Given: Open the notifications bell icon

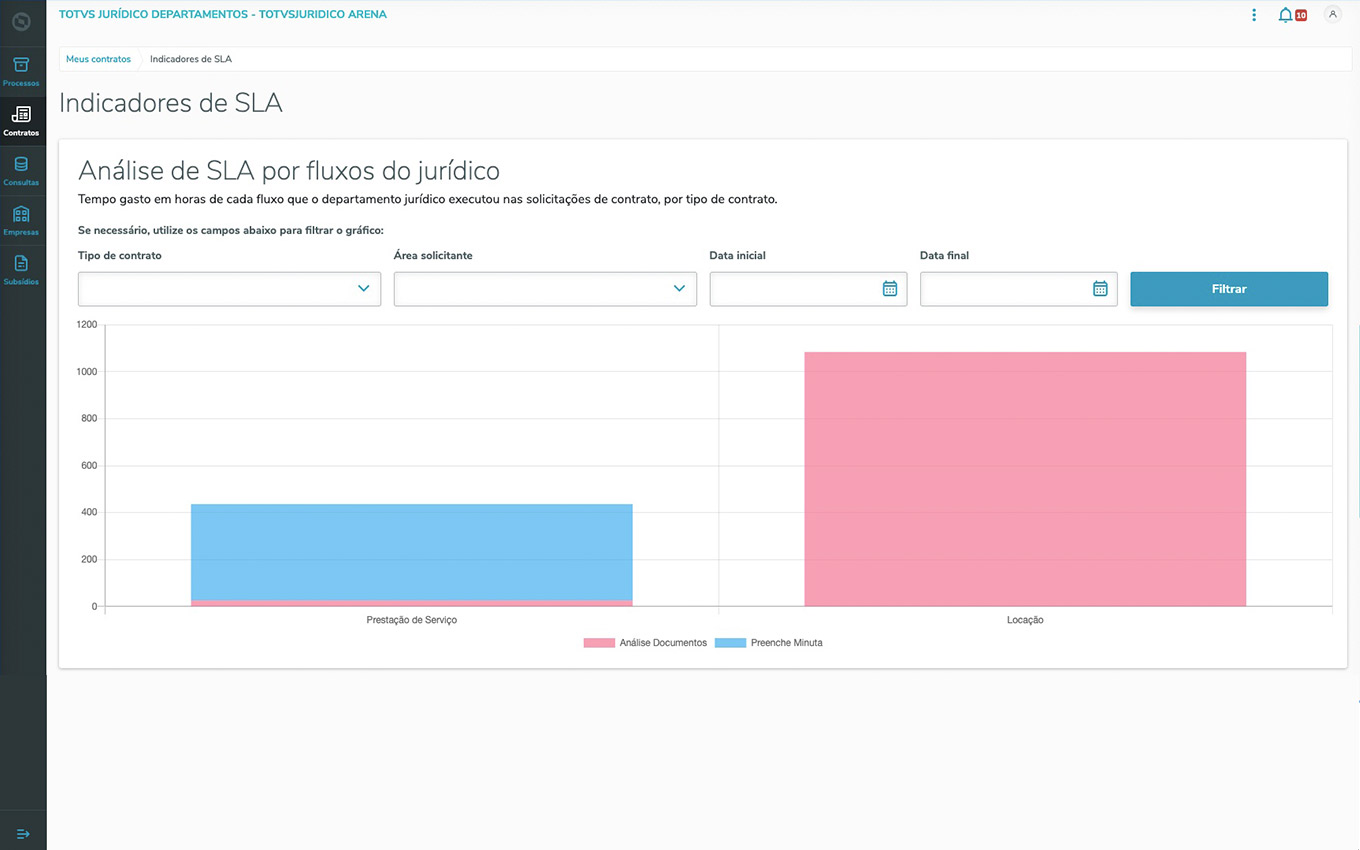Looking at the screenshot, I should 1285,15.
